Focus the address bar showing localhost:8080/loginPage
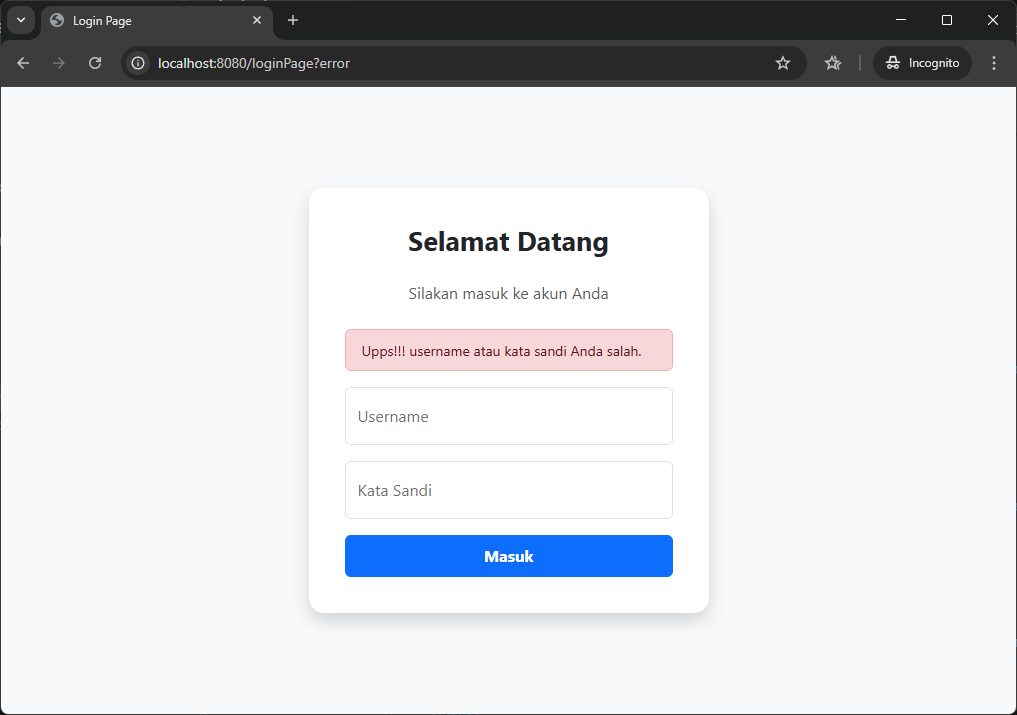The height and width of the screenshot is (715, 1017). tap(450, 63)
